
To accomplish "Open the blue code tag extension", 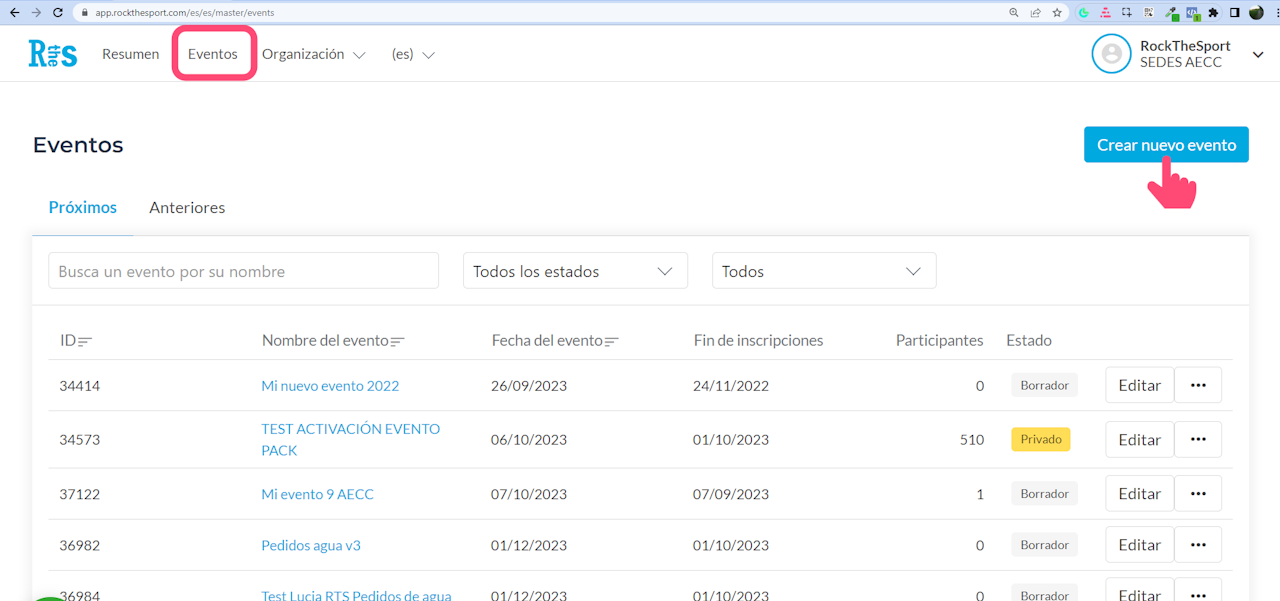I will (x=1192, y=14).
